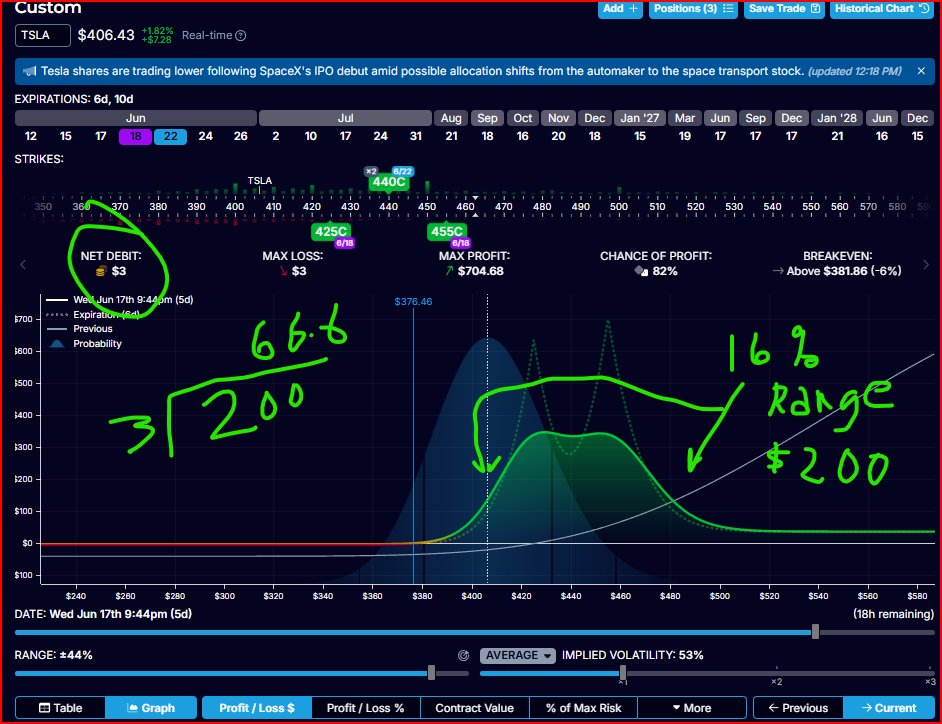This screenshot has height=724, width=942.
Task: Click the $704.68 max profit value
Action: 481,272
